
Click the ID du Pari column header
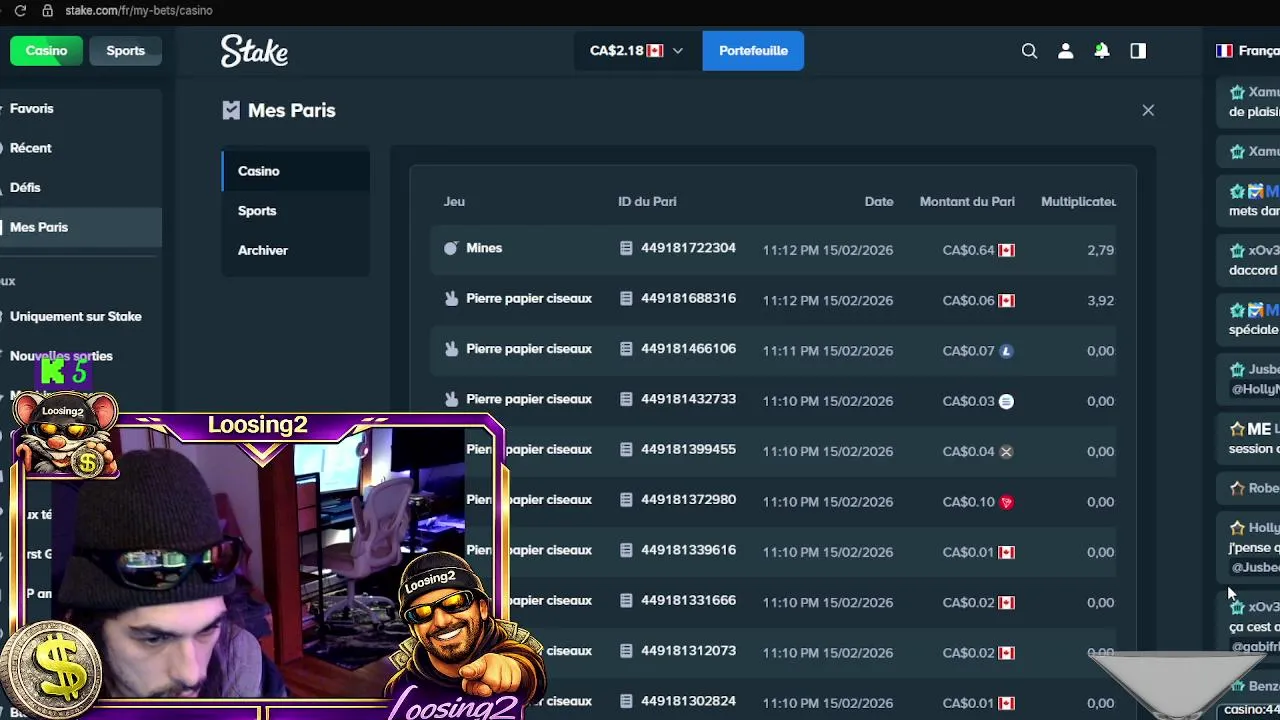[647, 201]
